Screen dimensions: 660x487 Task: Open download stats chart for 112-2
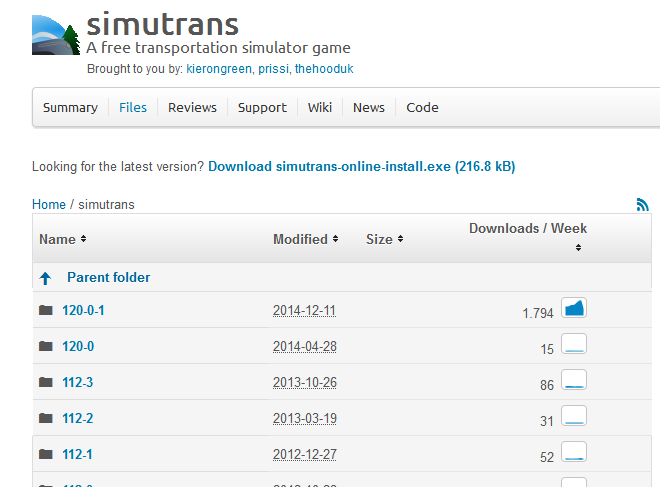pyautogui.click(x=574, y=417)
